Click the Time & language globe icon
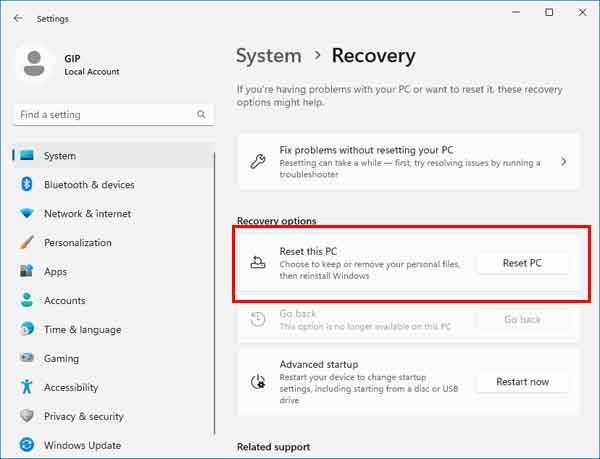600x459 pixels. [27, 329]
